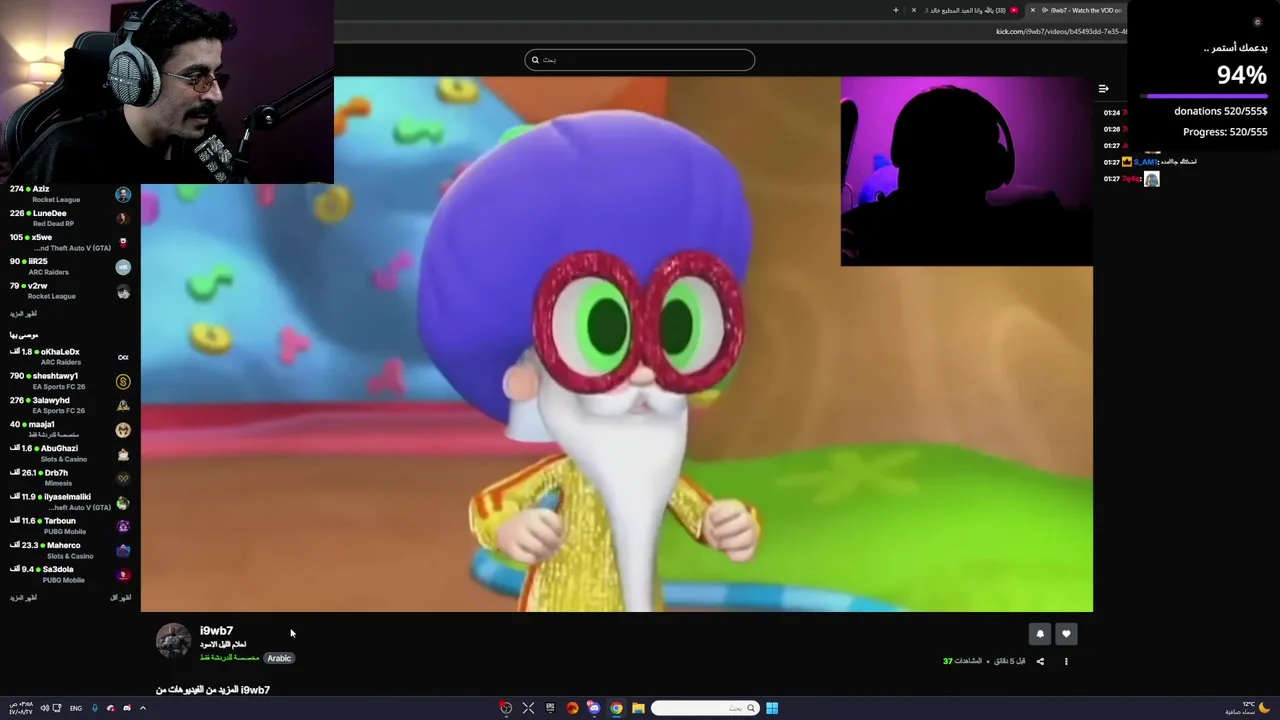The image size is (1280, 720).
Task: Click the oKhaLeDx avatar icon
Action: [123, 357]
